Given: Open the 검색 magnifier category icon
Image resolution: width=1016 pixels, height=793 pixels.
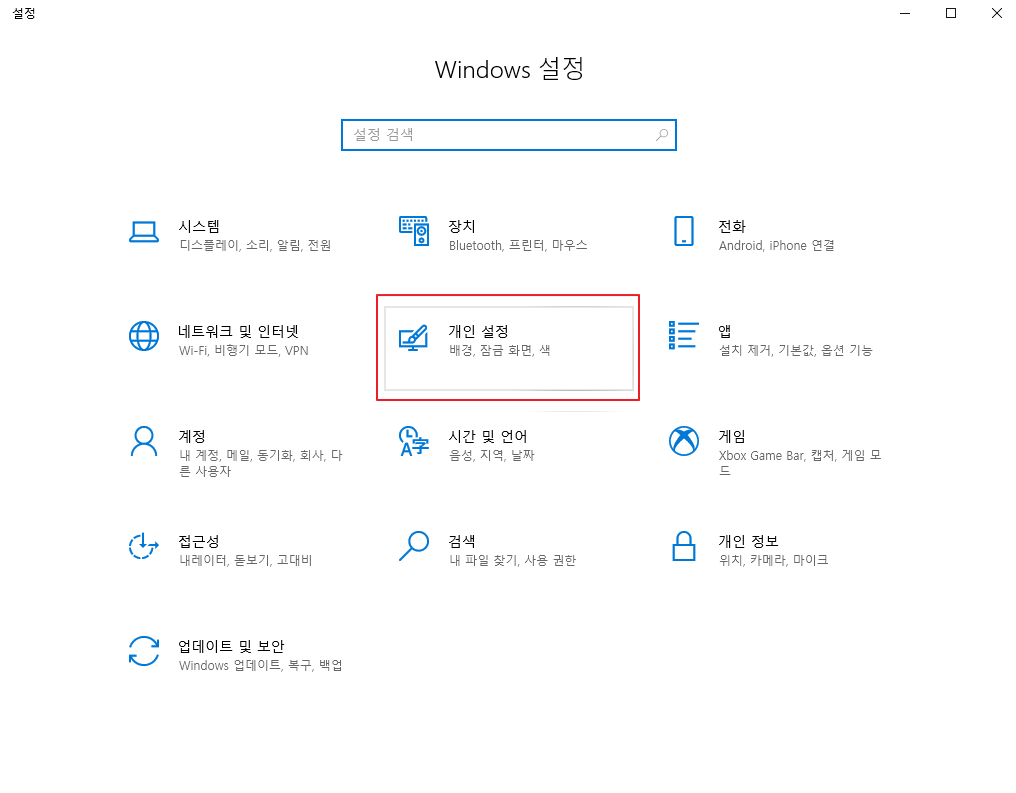Looking at the screenshot, I should tap(414, 546).
